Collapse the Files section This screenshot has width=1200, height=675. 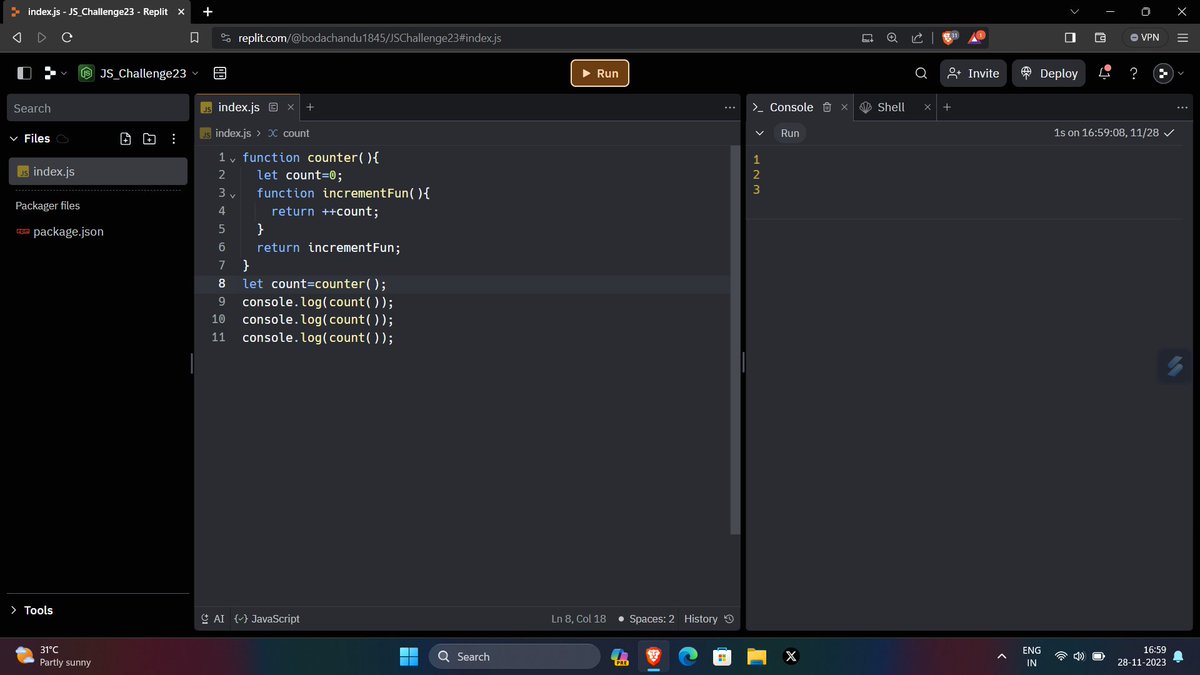[x=30, y=138]
